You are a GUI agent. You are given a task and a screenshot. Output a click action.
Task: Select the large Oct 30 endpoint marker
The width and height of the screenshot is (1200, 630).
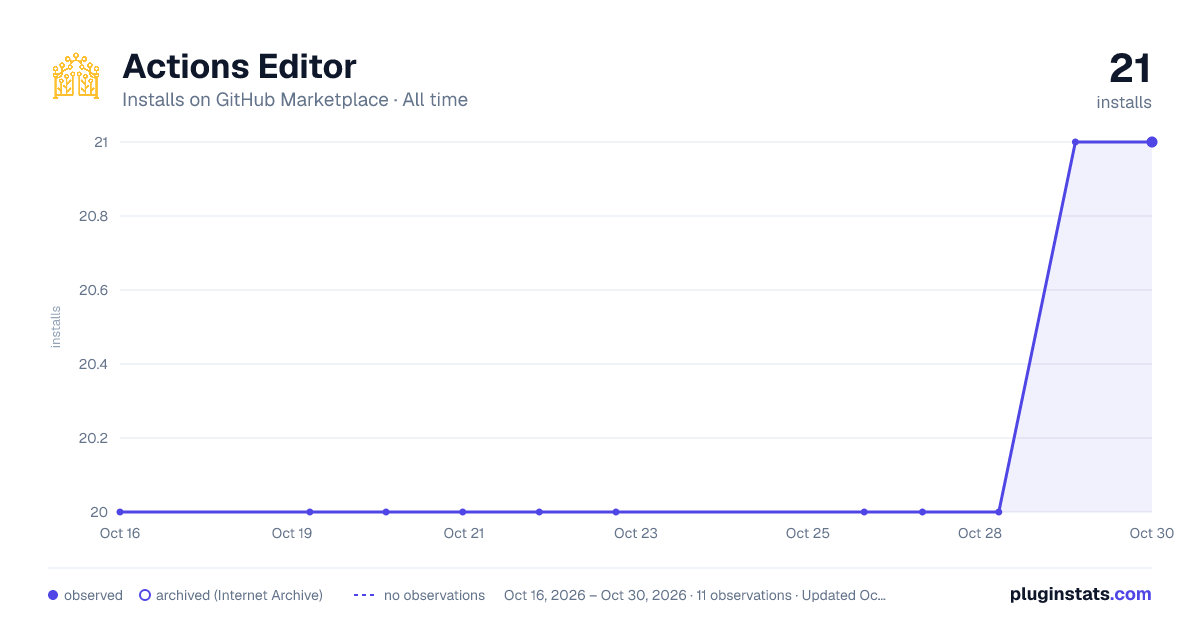[1152, 142]
